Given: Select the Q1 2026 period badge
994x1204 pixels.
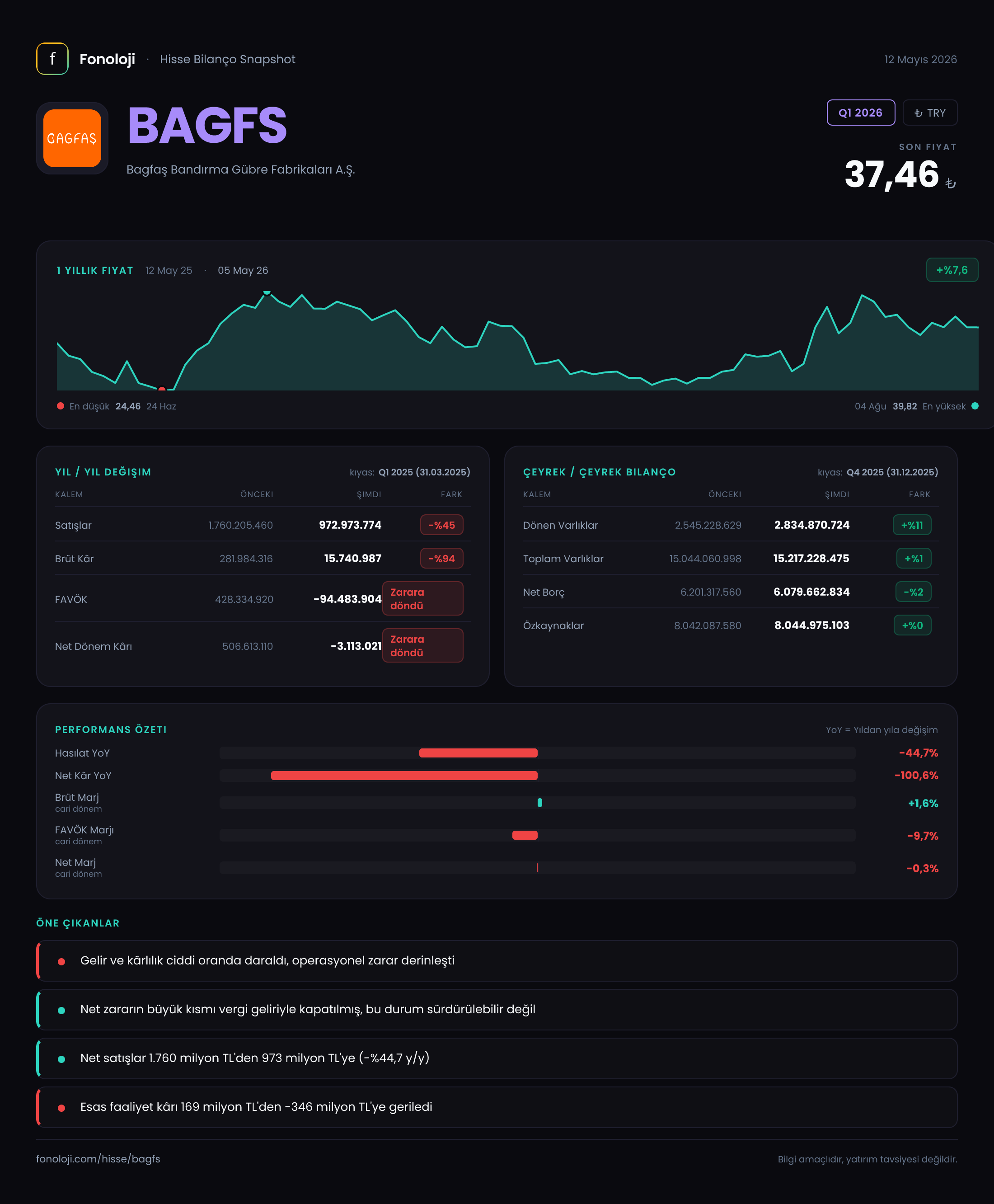Looking at the screenshot, I should coord(861,113).
